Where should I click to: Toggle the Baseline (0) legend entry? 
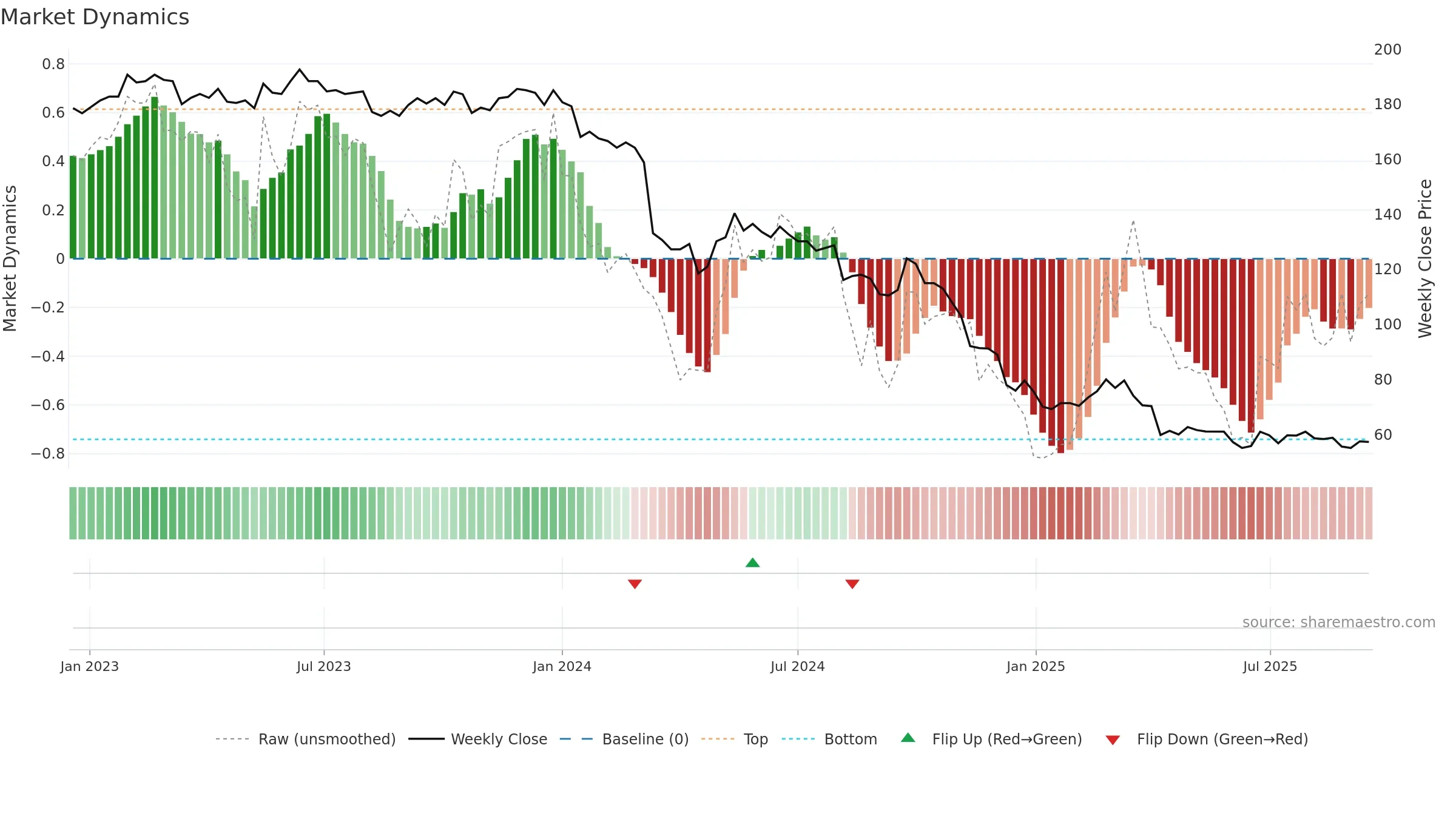click(624, 739)
